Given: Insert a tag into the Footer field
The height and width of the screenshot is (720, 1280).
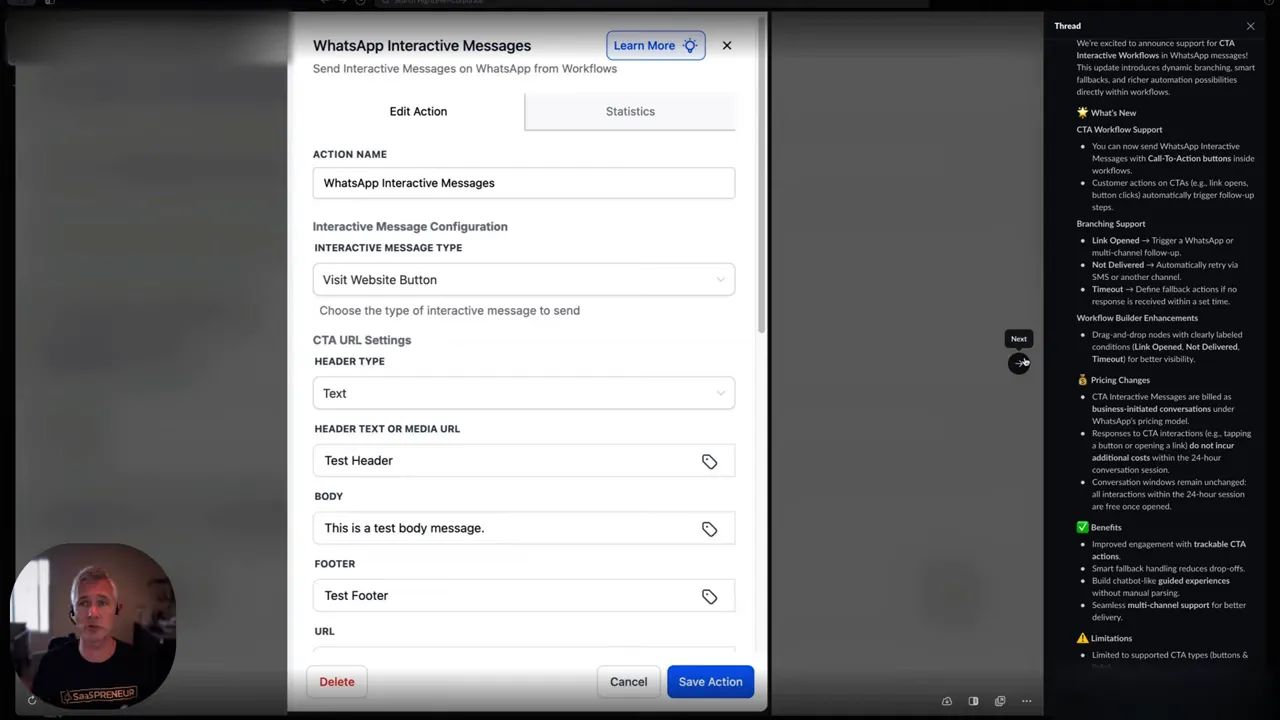Looking at the screenshot, I should coord(709,596).
